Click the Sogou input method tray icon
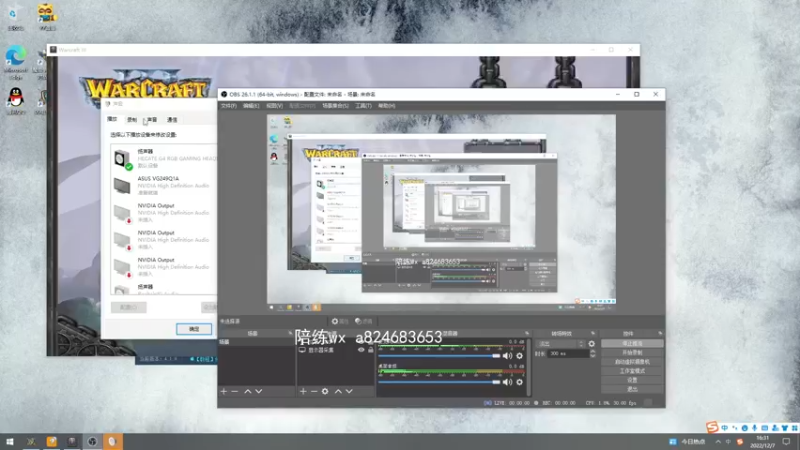The height and width of the screenshot is (450, 800). (x=740, y=441)
